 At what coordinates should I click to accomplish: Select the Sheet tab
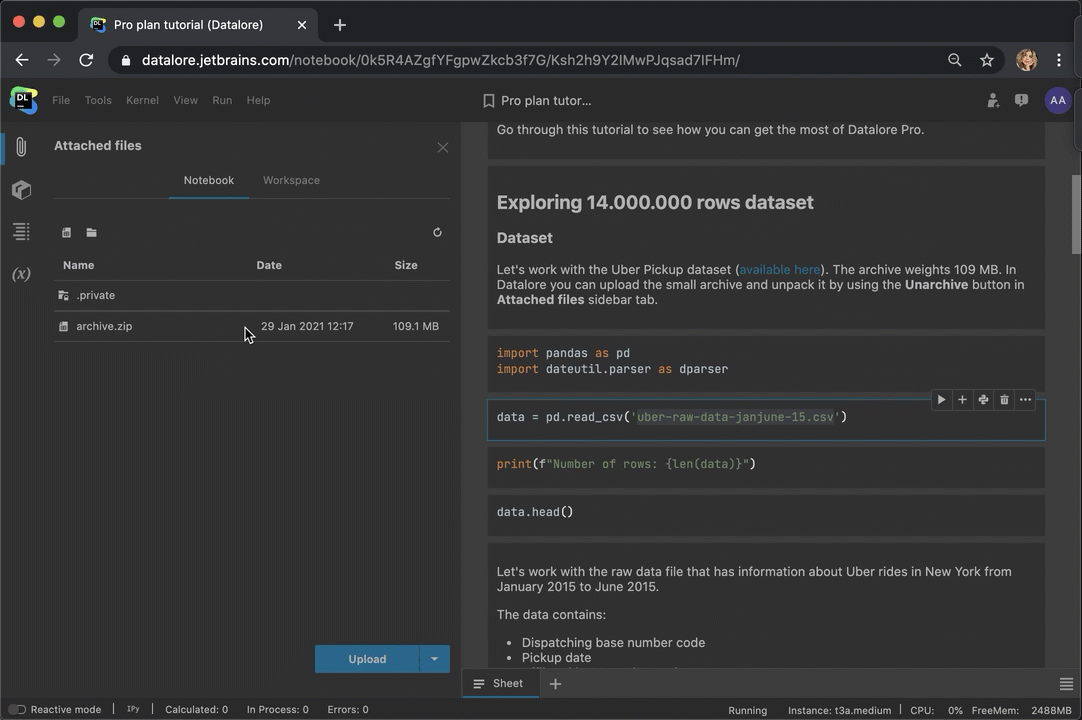click(500, 683)
